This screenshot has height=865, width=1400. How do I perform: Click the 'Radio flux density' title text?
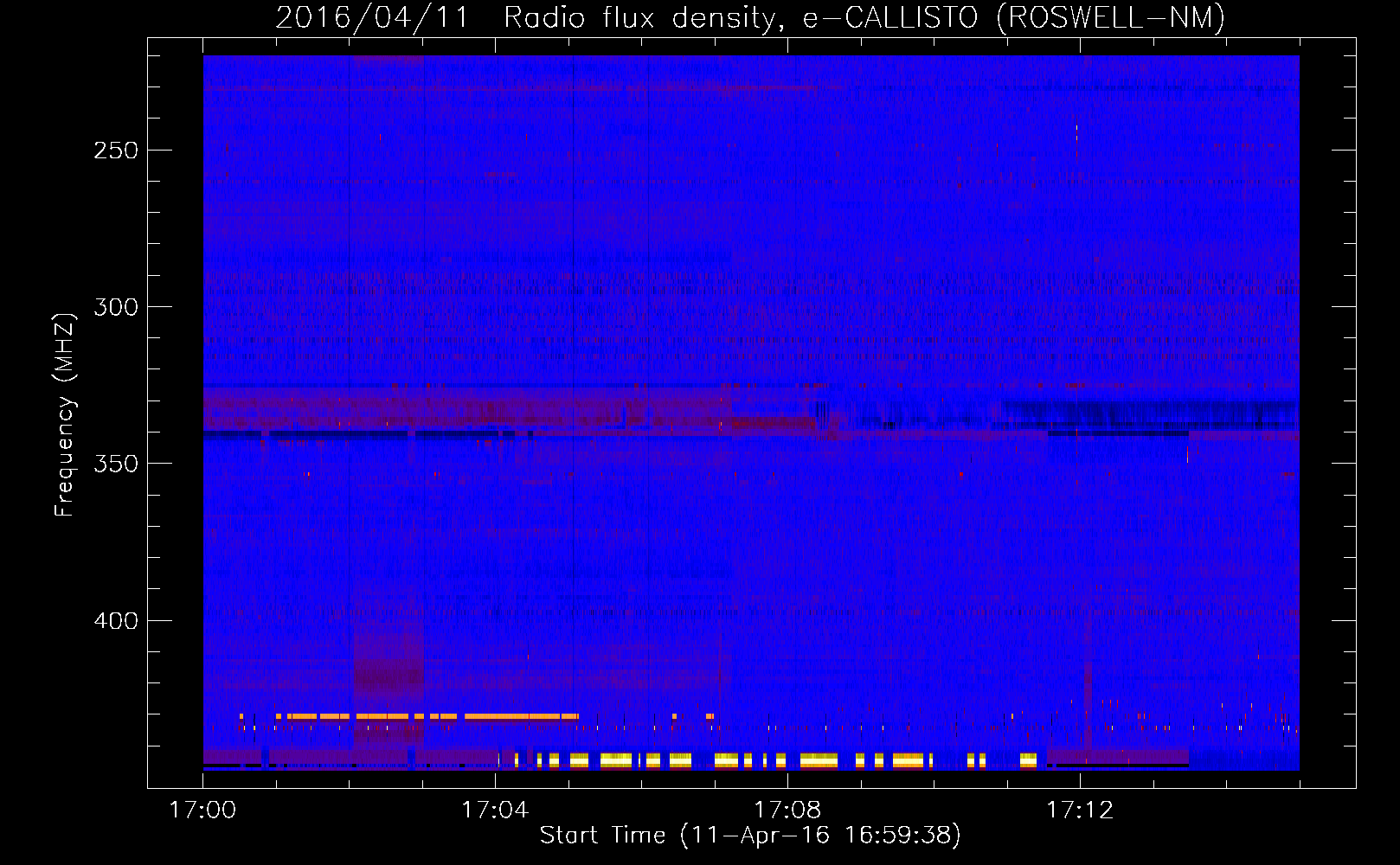(x=644, y=17)
